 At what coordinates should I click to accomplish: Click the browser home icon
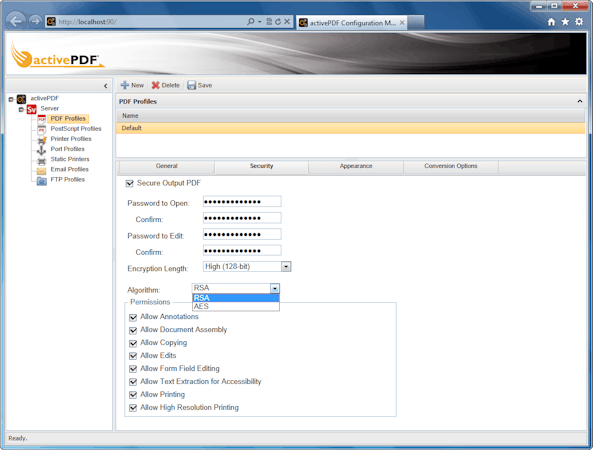551,22
